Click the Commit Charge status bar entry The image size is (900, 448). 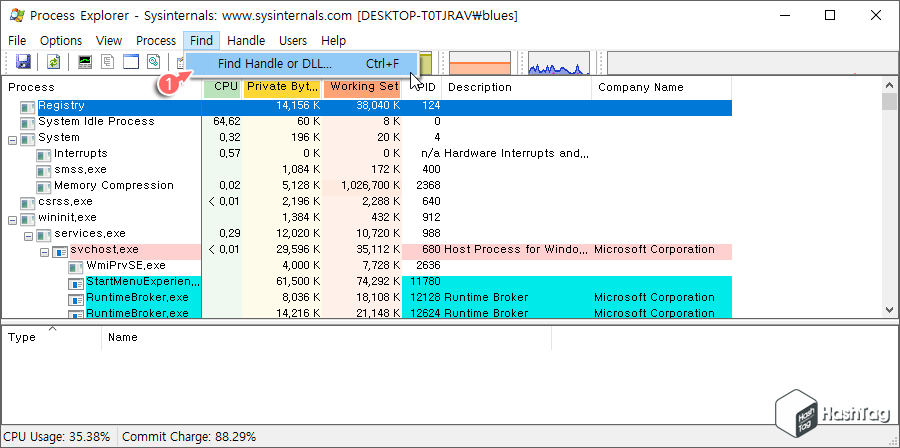click(189, 437)
